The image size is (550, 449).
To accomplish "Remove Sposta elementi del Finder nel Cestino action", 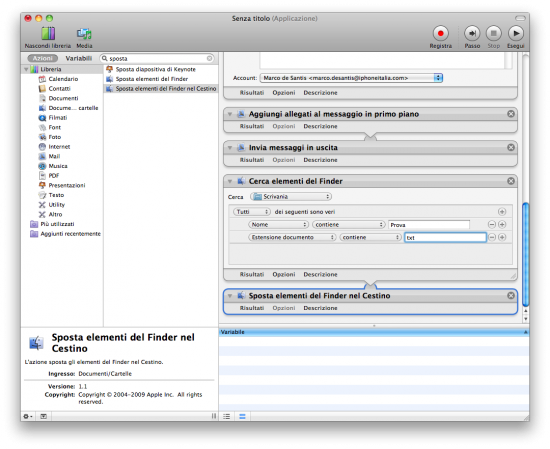I will pos(511,296).
